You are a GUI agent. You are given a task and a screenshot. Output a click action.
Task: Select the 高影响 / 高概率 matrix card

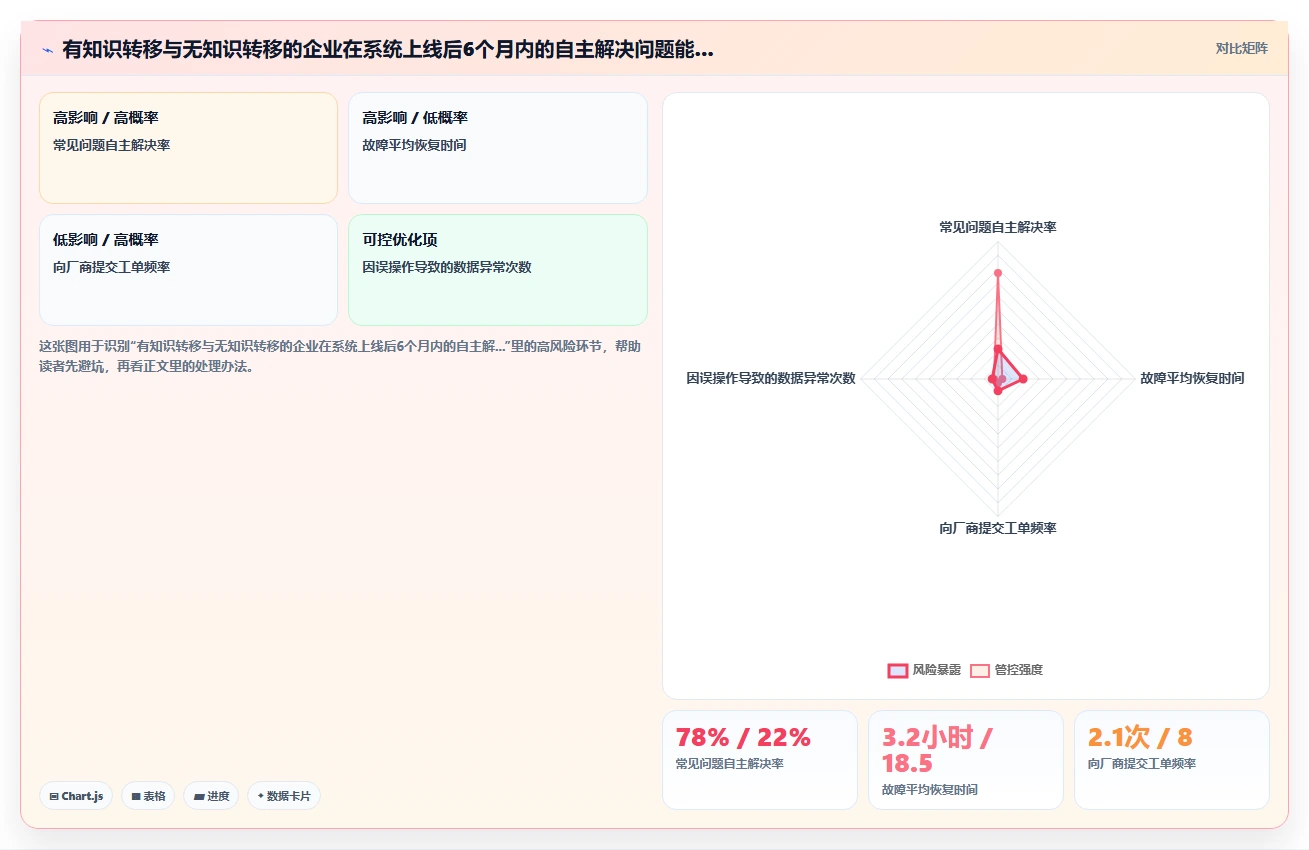click(x=188, y=148)
